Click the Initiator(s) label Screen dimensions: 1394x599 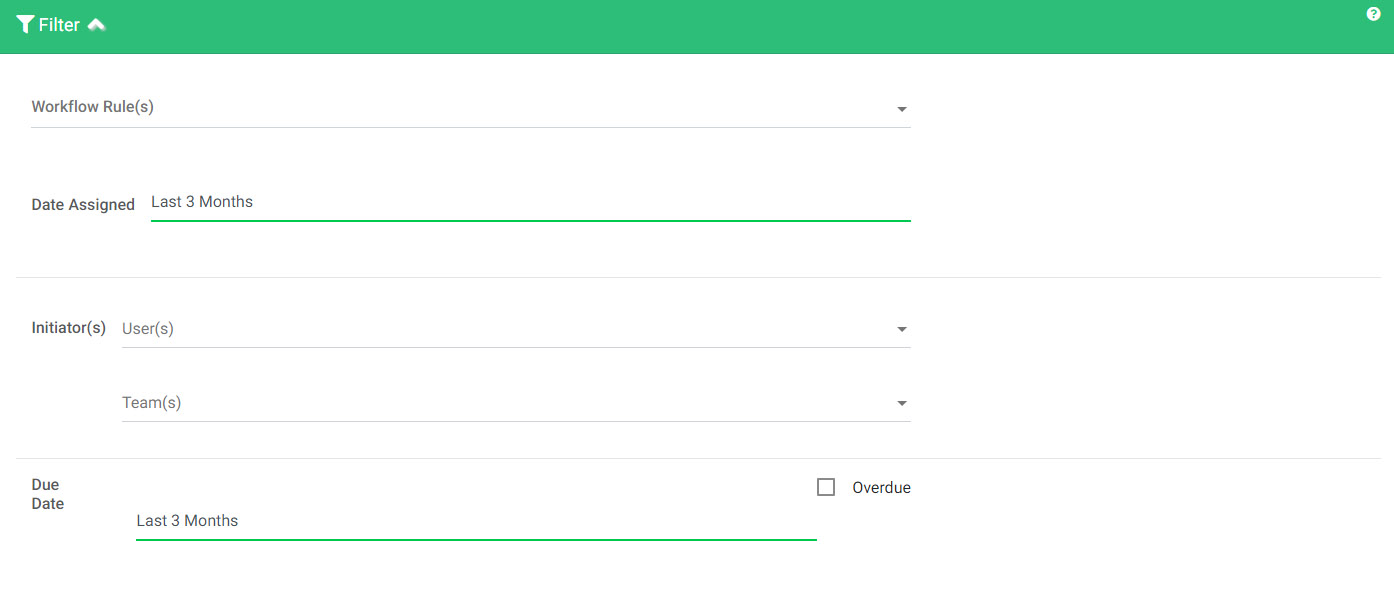pos(68,327)
